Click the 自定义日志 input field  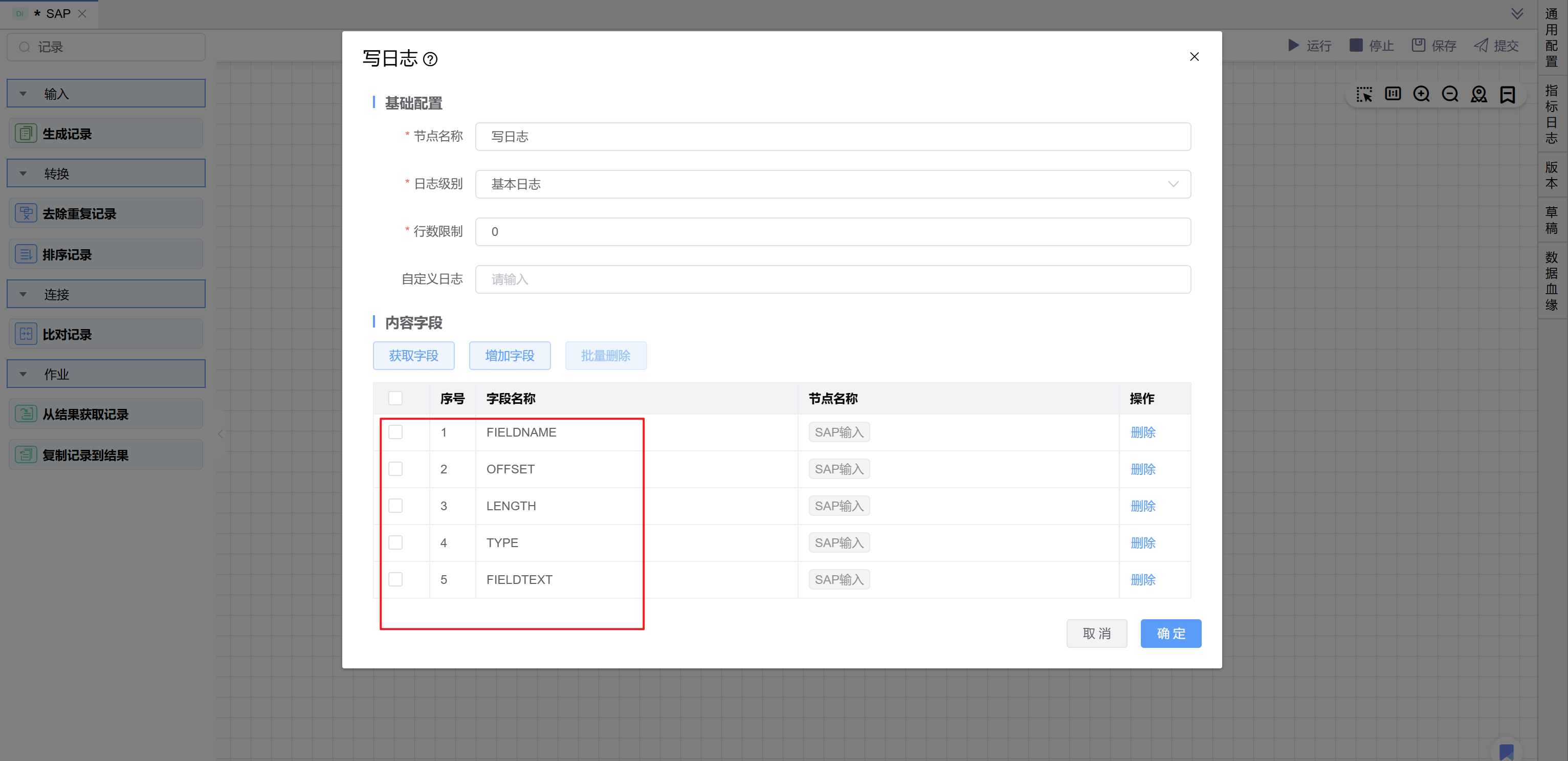click(832, 279)
